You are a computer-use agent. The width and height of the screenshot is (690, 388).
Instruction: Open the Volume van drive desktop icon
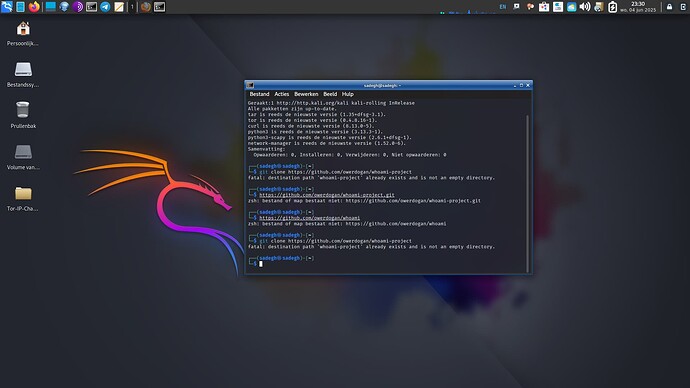23,157
